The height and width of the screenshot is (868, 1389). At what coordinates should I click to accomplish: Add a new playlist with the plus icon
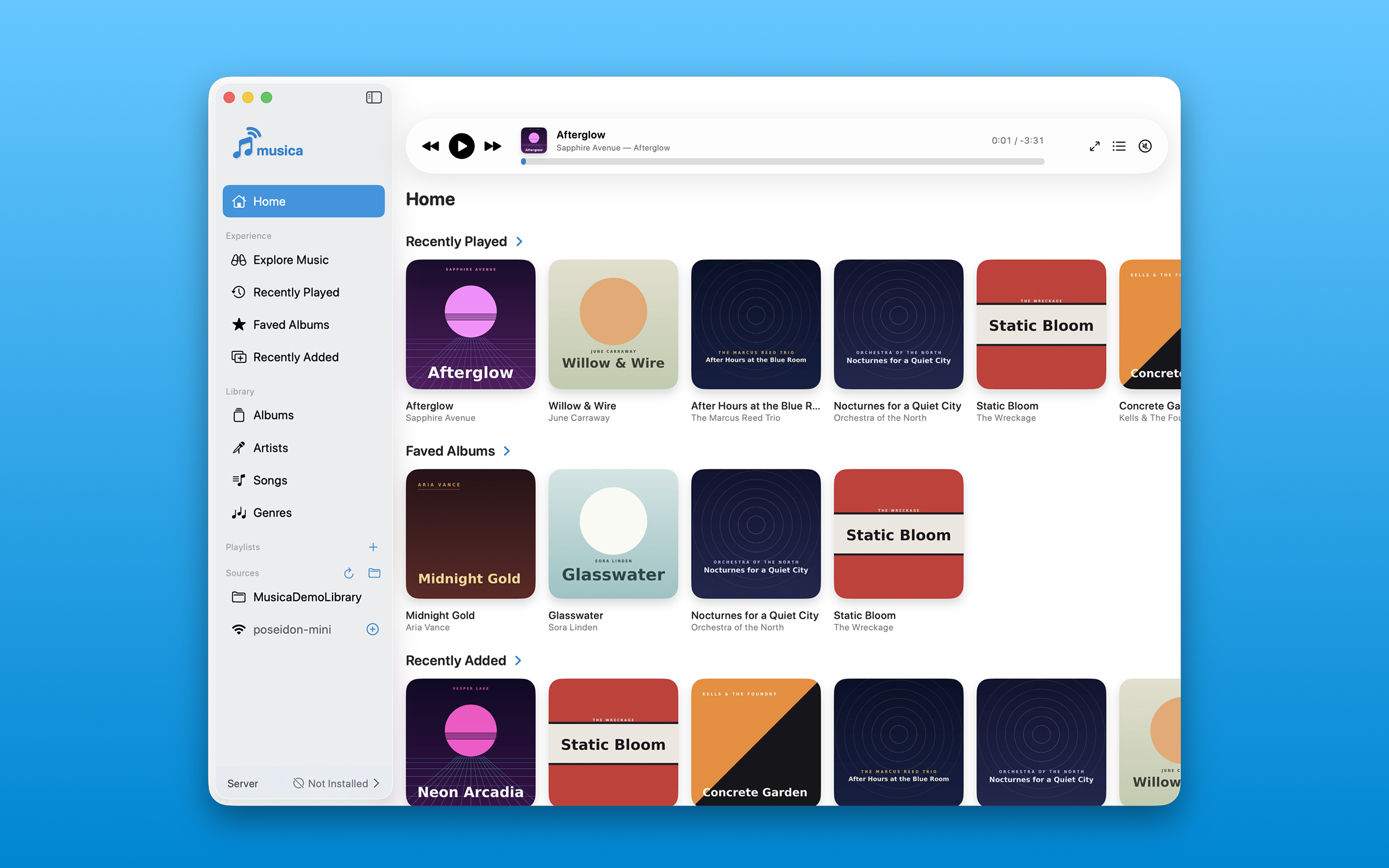(373, 547)
